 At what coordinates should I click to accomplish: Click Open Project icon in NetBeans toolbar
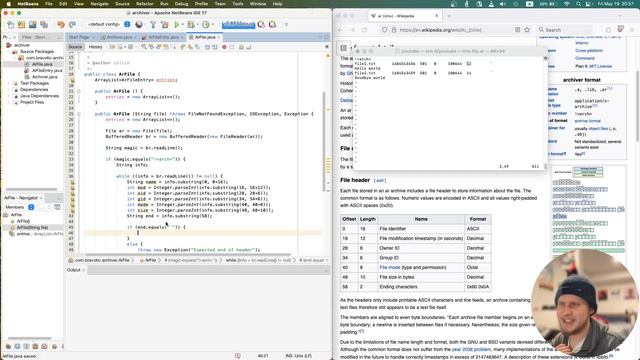[x=32, y=24]
